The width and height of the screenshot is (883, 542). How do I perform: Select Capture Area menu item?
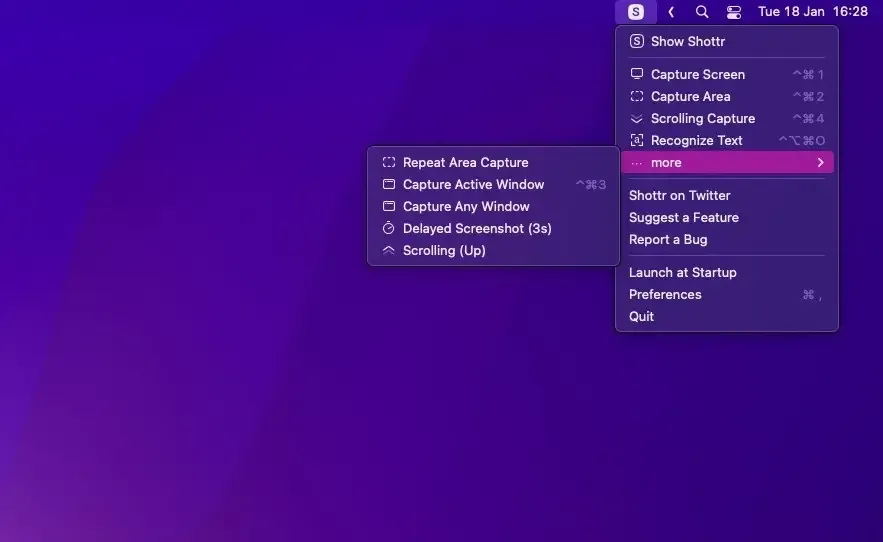pyautogui.click(x=726, y=96)
